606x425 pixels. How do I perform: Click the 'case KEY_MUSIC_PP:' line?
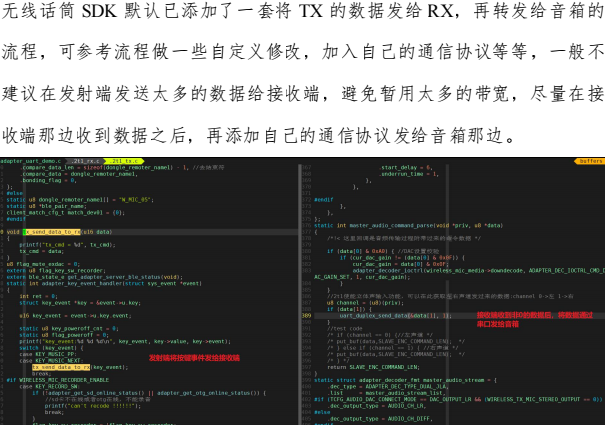(48, 354)
